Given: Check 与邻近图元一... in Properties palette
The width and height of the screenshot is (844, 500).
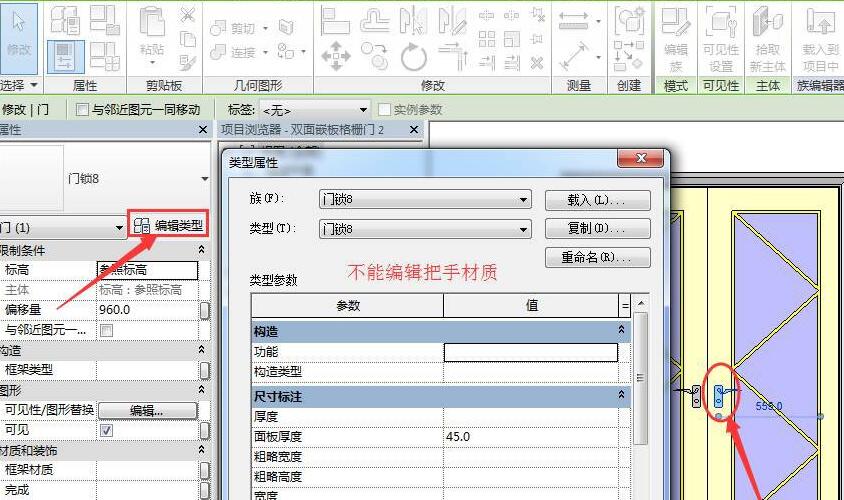Looking at the screenshot, I should [x=107, y=330].
